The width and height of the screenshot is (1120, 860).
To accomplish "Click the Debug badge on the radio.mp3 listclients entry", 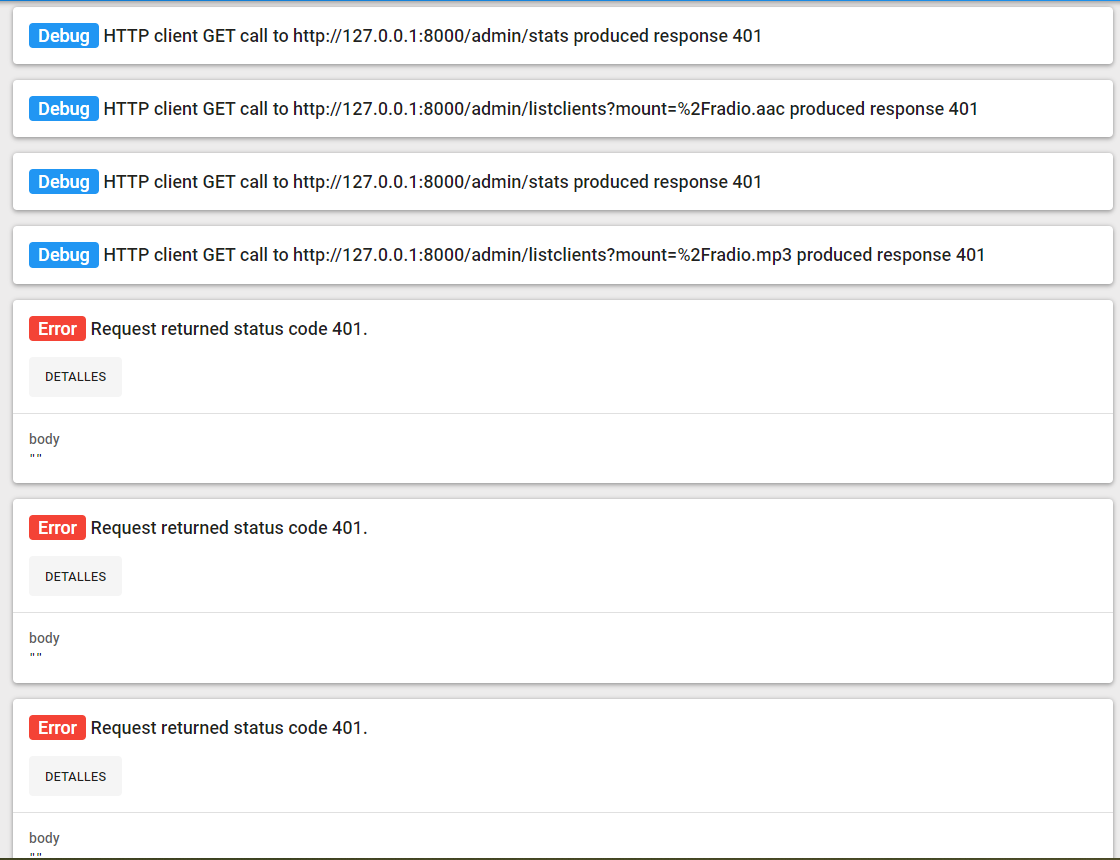I will click(x=63, y=254).
